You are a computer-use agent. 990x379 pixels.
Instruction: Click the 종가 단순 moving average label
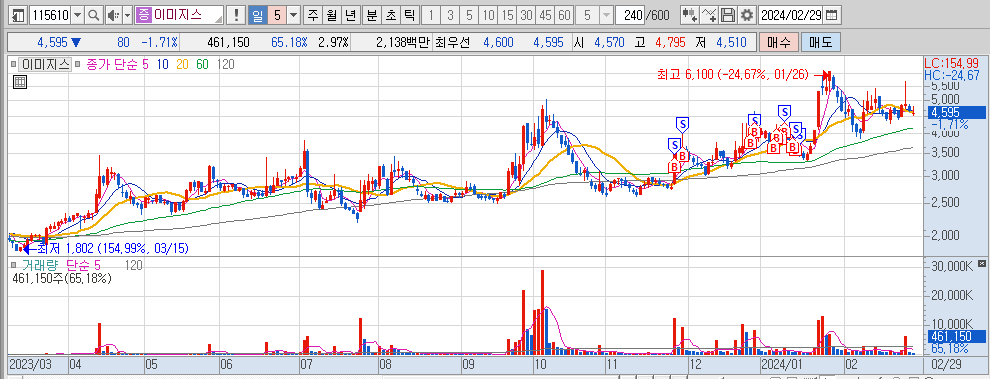click(x=112, y=64)
